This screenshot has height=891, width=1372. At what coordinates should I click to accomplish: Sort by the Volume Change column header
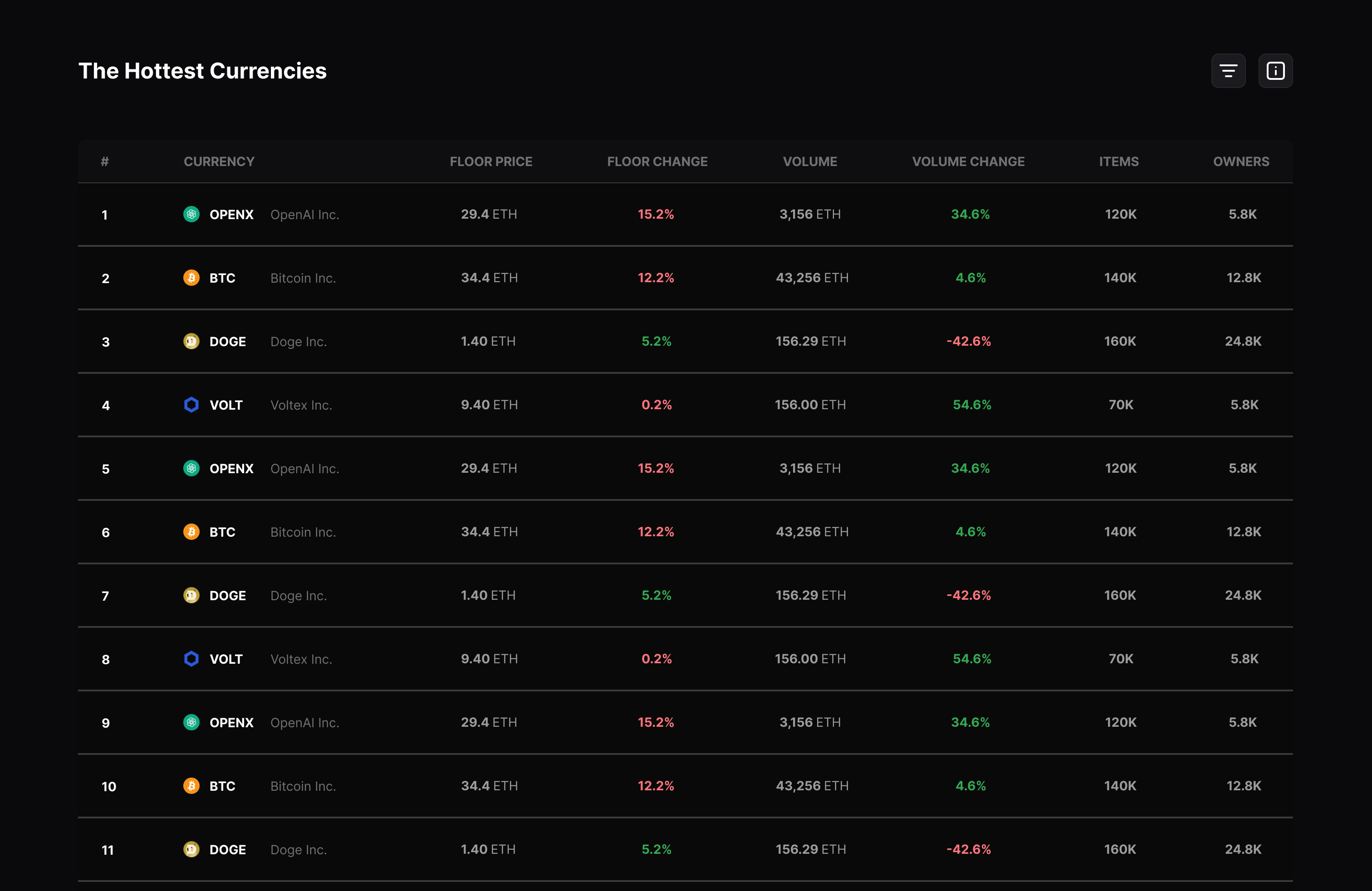[x=969, y=162]
